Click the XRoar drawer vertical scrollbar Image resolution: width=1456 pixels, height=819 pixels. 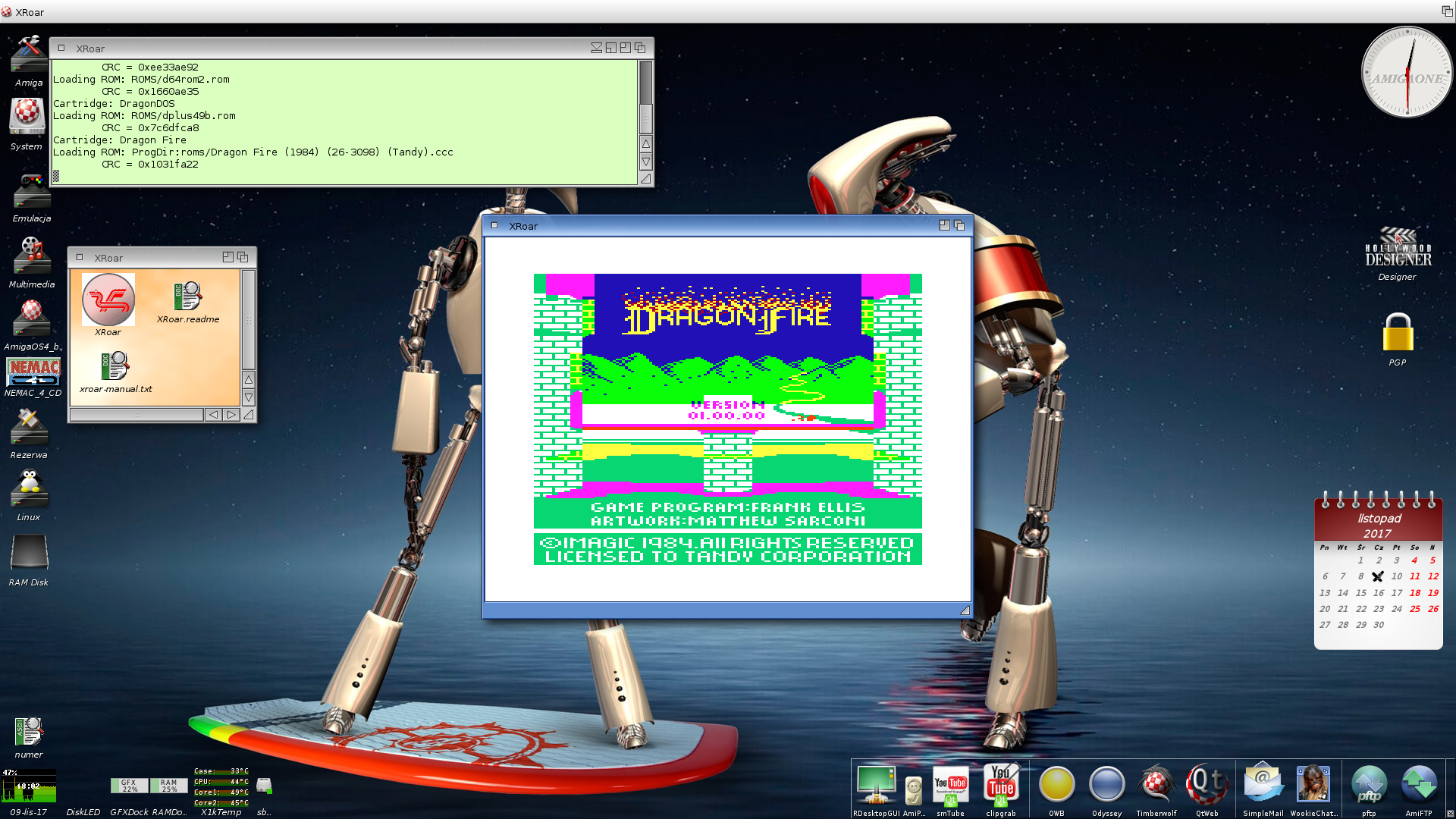(x=248, y=319)
